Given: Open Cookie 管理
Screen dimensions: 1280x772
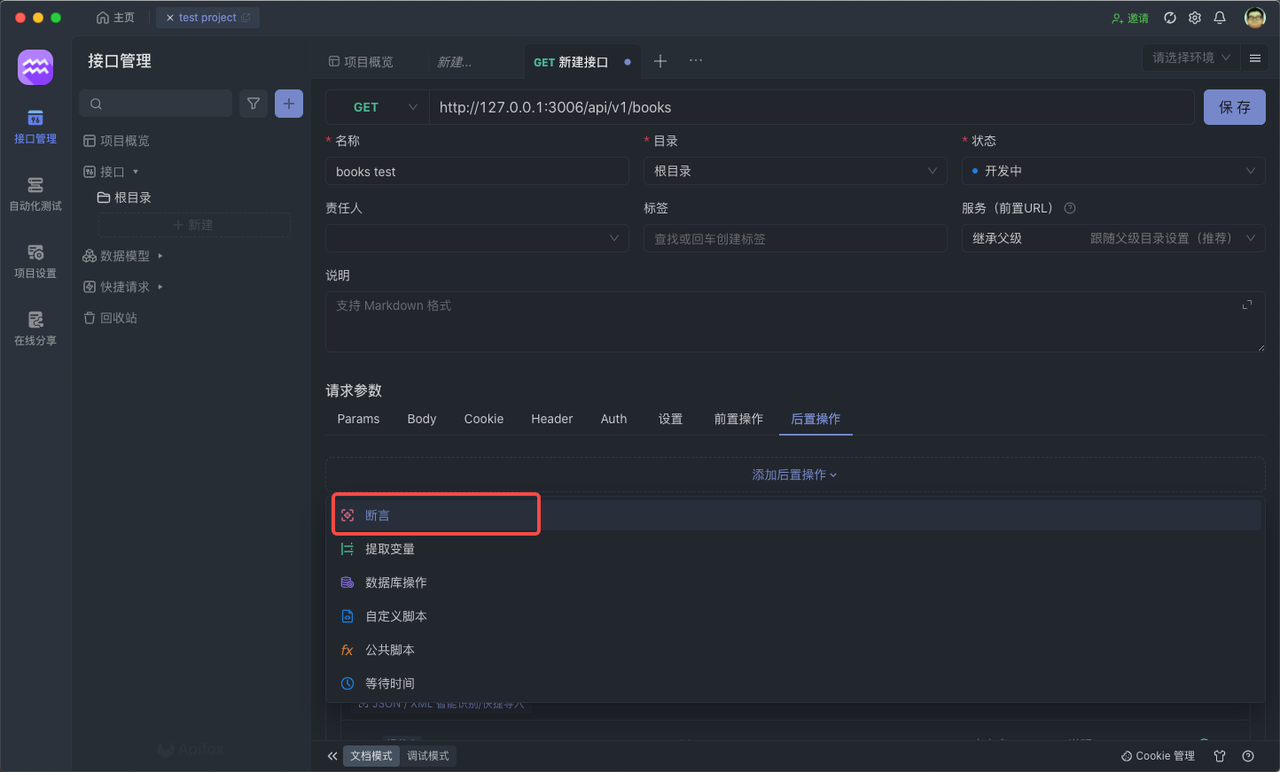Looking at the screenshot, I should (1158, 756).
